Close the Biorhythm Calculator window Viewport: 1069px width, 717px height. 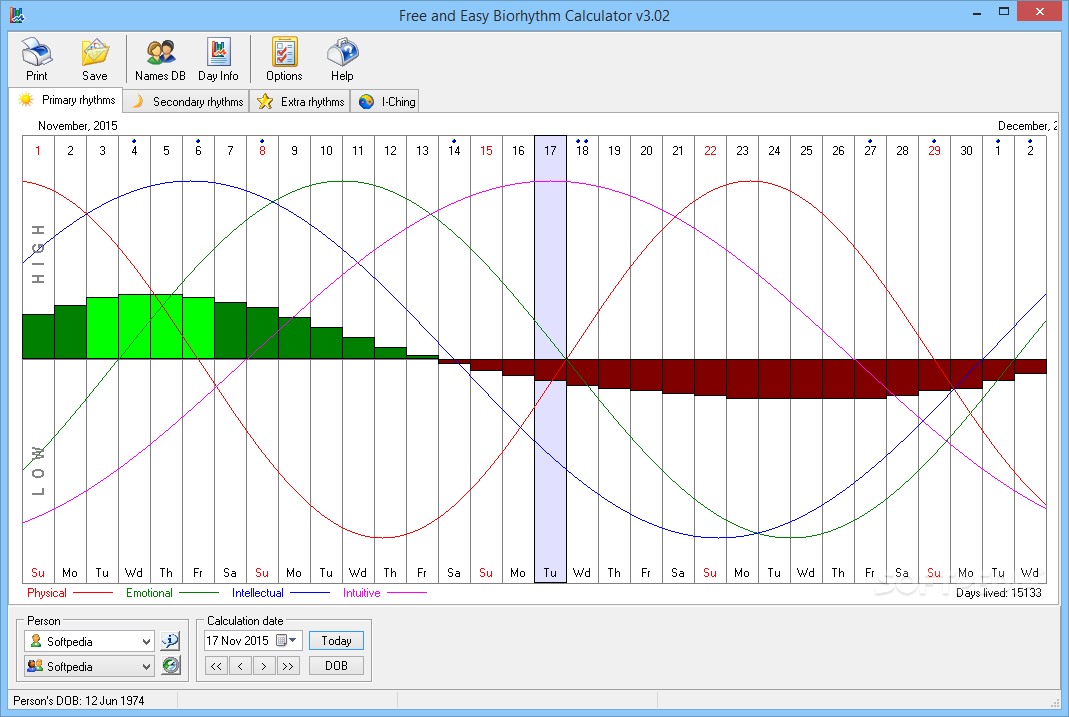(1040, 12)
